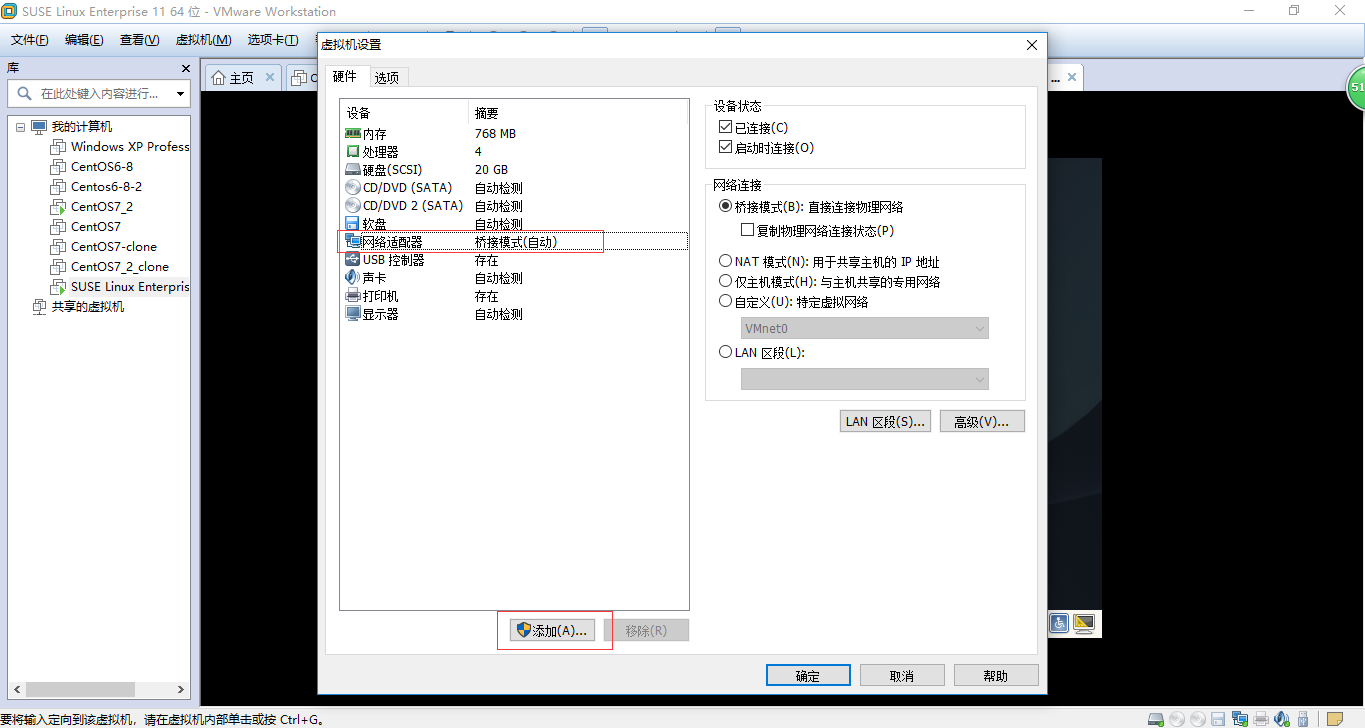Click the printer status bar icon
Viewport: 1365px width, 728px height.
click(1261, 718)
